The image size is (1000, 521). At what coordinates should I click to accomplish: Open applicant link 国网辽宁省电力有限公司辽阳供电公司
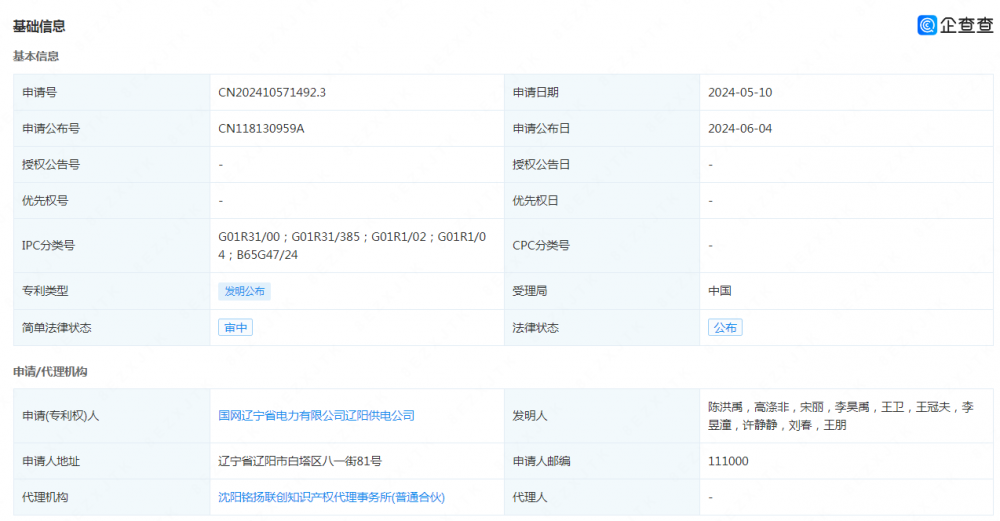click(x=316, y=416)
